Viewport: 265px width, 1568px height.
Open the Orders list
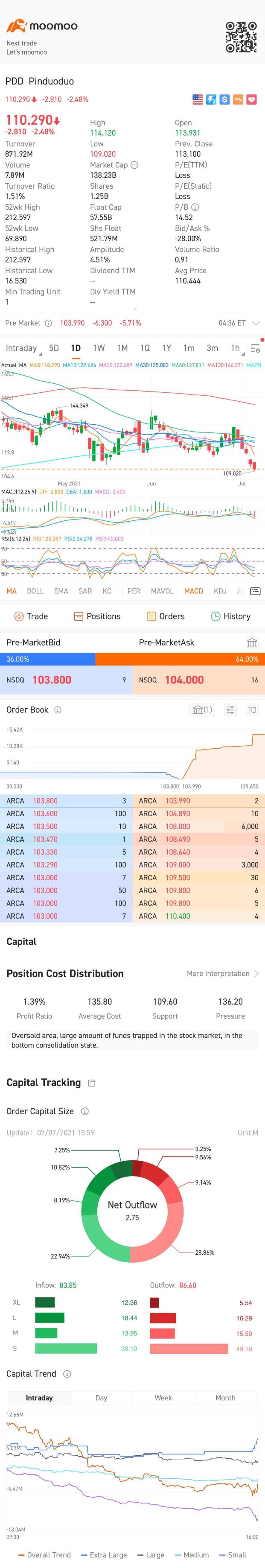pos(165,616)
